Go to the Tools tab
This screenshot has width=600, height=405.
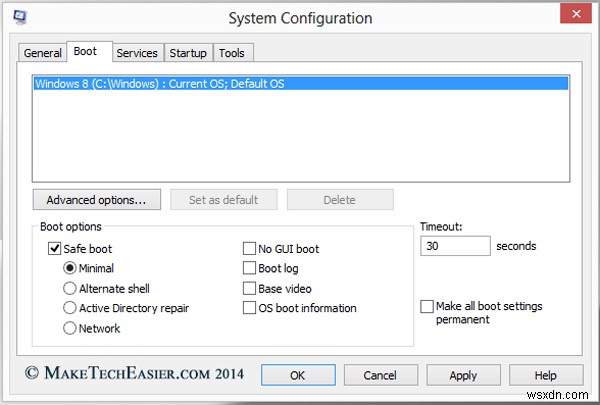pos(232,53)
